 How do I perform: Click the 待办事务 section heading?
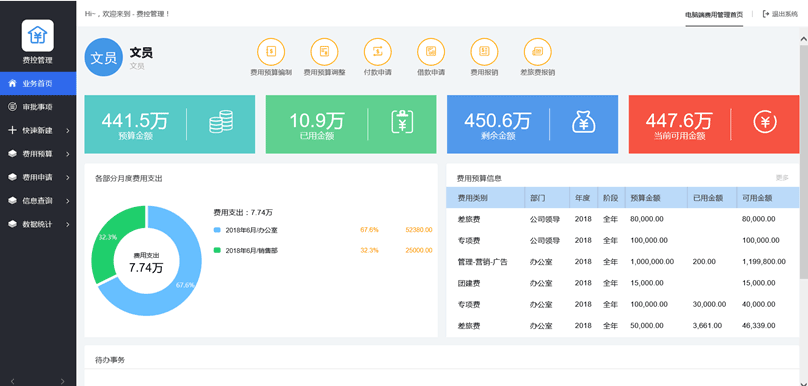point(110,360)
